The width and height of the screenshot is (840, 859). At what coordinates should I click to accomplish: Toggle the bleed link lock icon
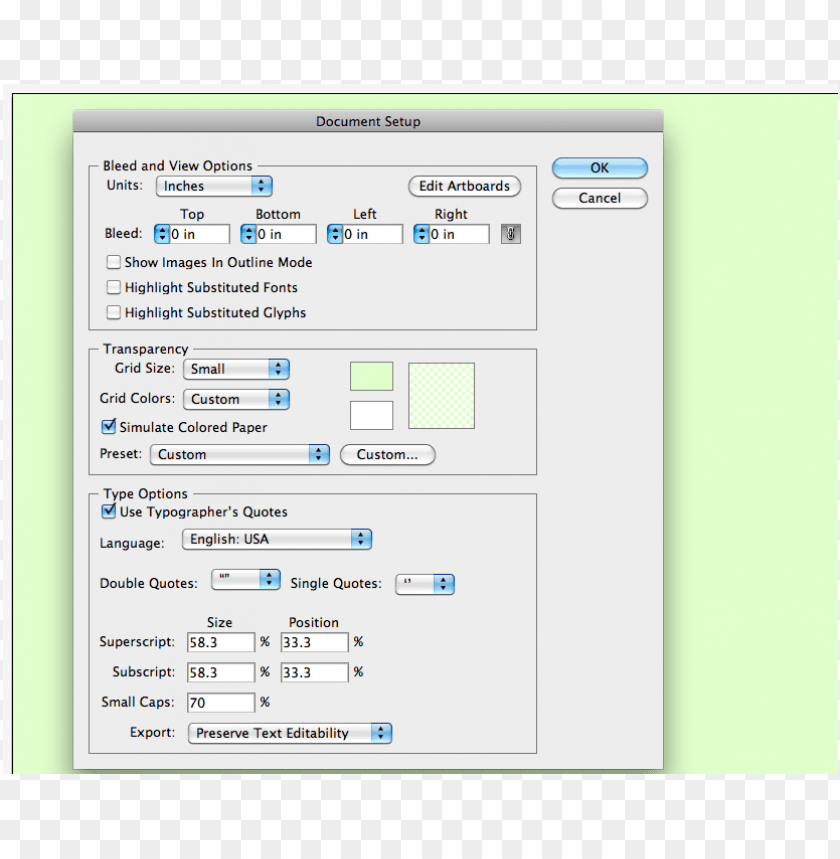click(x=510, y=234)
